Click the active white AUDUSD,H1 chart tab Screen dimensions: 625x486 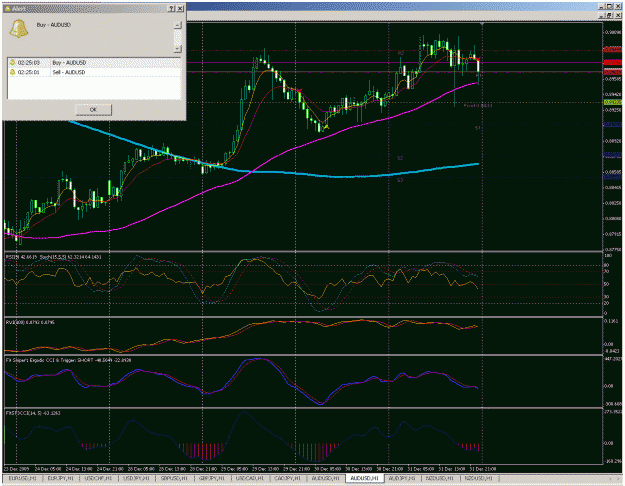tap(364, 478)
